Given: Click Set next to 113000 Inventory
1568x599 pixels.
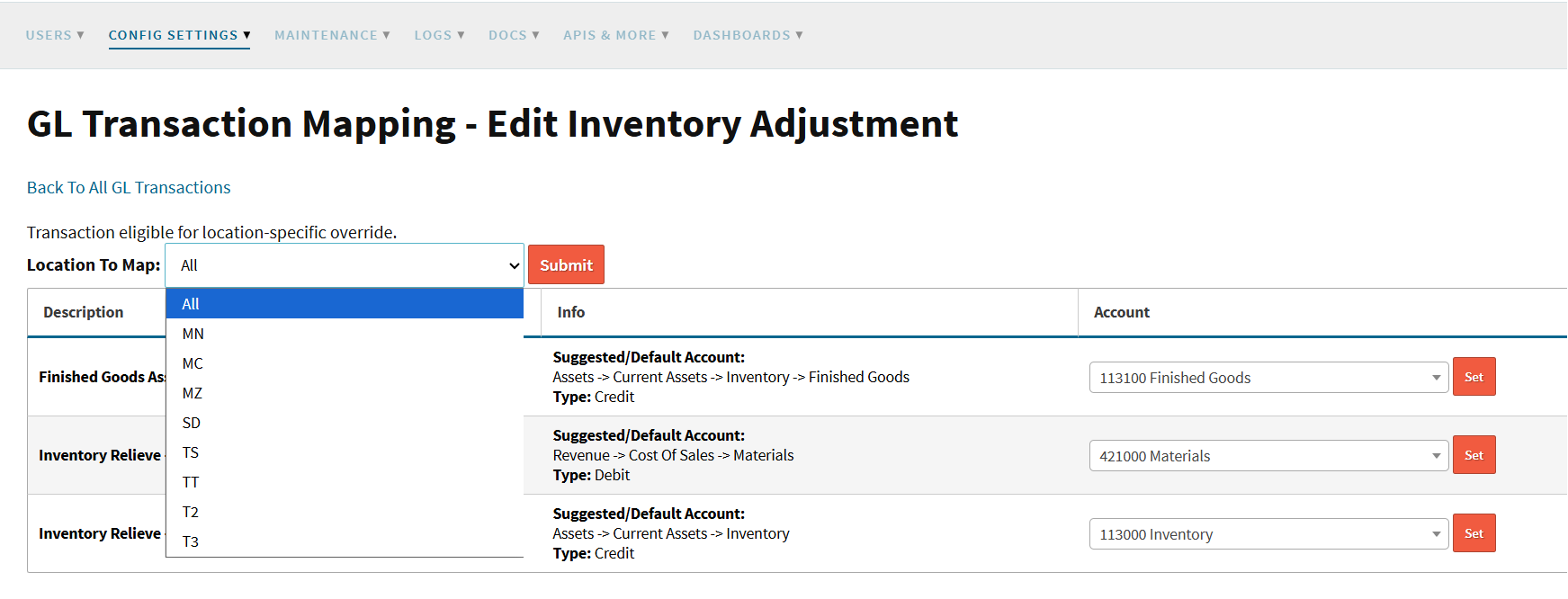Looking at the screenshot, I should pyautogui.click(x=1474, y=533).
